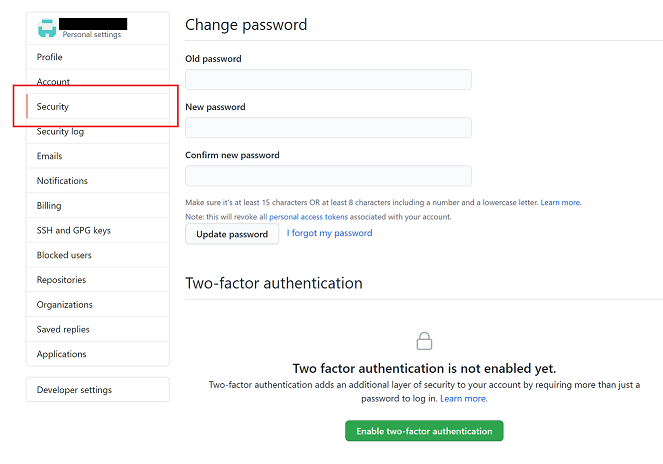This screenshot has height=464, width=663.
Task: Enable two-factor authentication with green button
Action: tap(424, 431)
